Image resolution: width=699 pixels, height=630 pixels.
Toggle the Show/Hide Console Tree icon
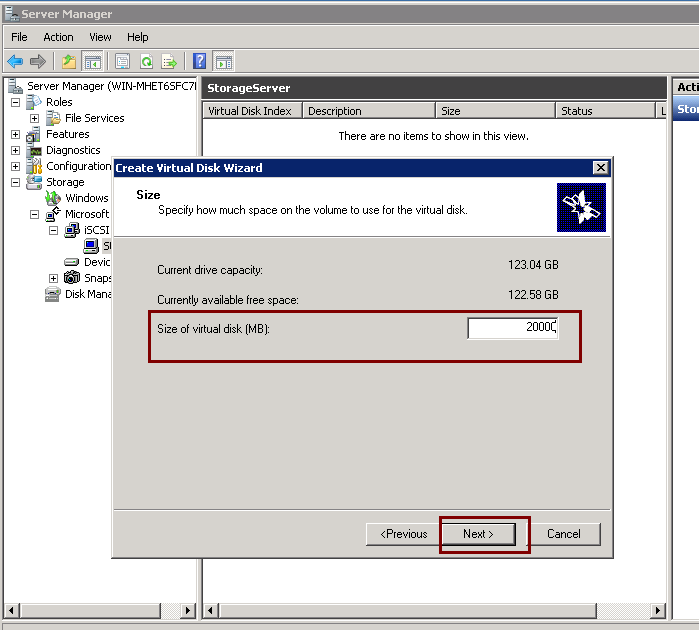click(92, 61)
